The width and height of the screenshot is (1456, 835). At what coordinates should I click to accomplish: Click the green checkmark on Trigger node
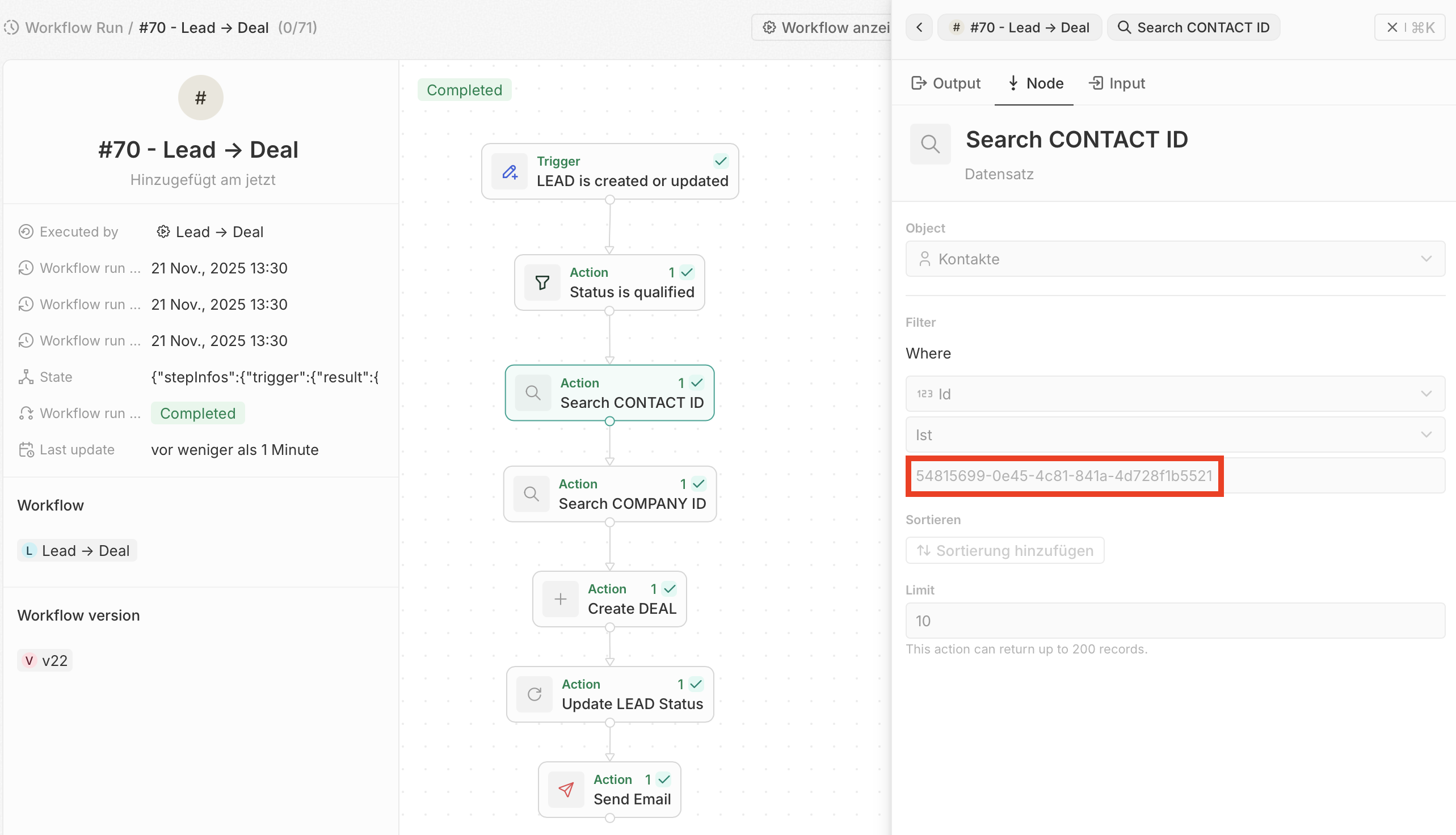click(721, 161)
